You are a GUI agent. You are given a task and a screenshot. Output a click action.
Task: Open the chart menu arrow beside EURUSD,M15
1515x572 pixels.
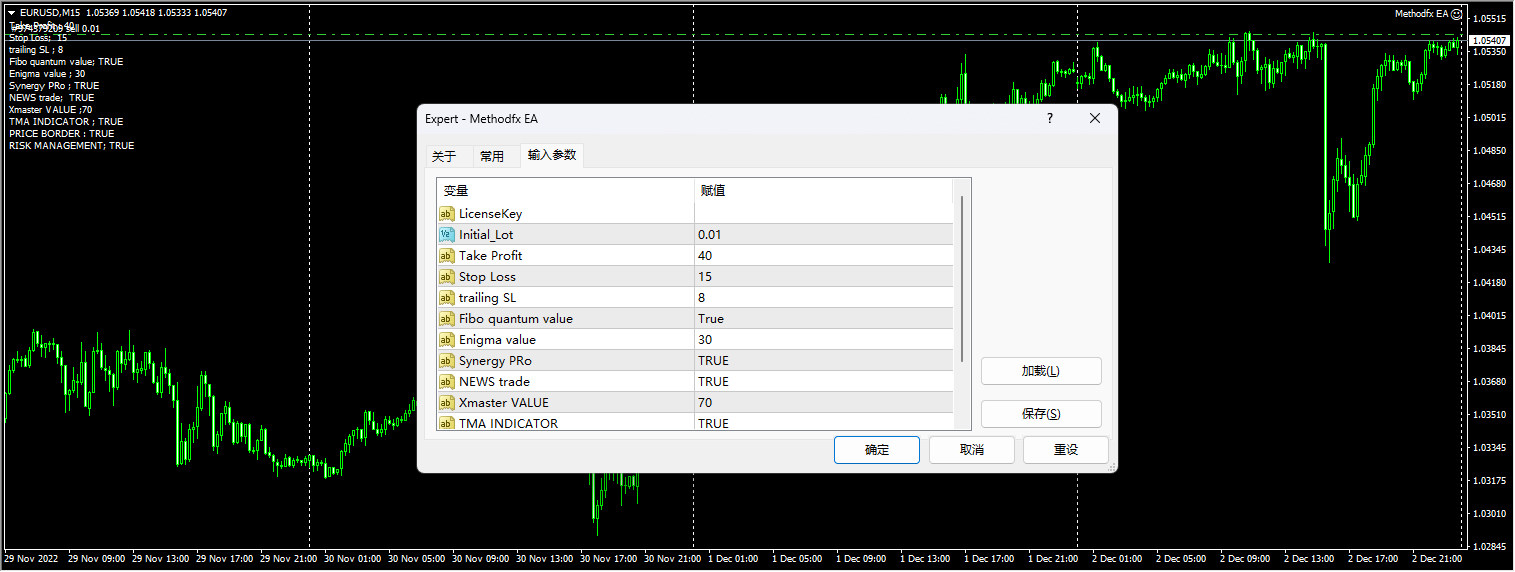pyautogui.click(x=11, y=13)
